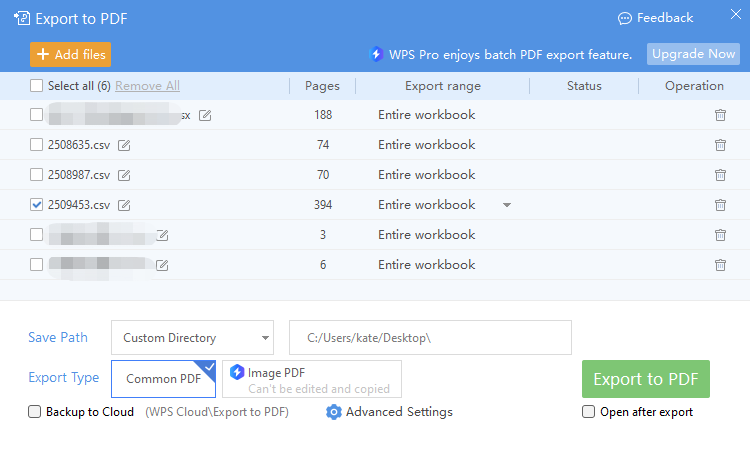Click the Export to PDF title icon

[x=22, y=18]
